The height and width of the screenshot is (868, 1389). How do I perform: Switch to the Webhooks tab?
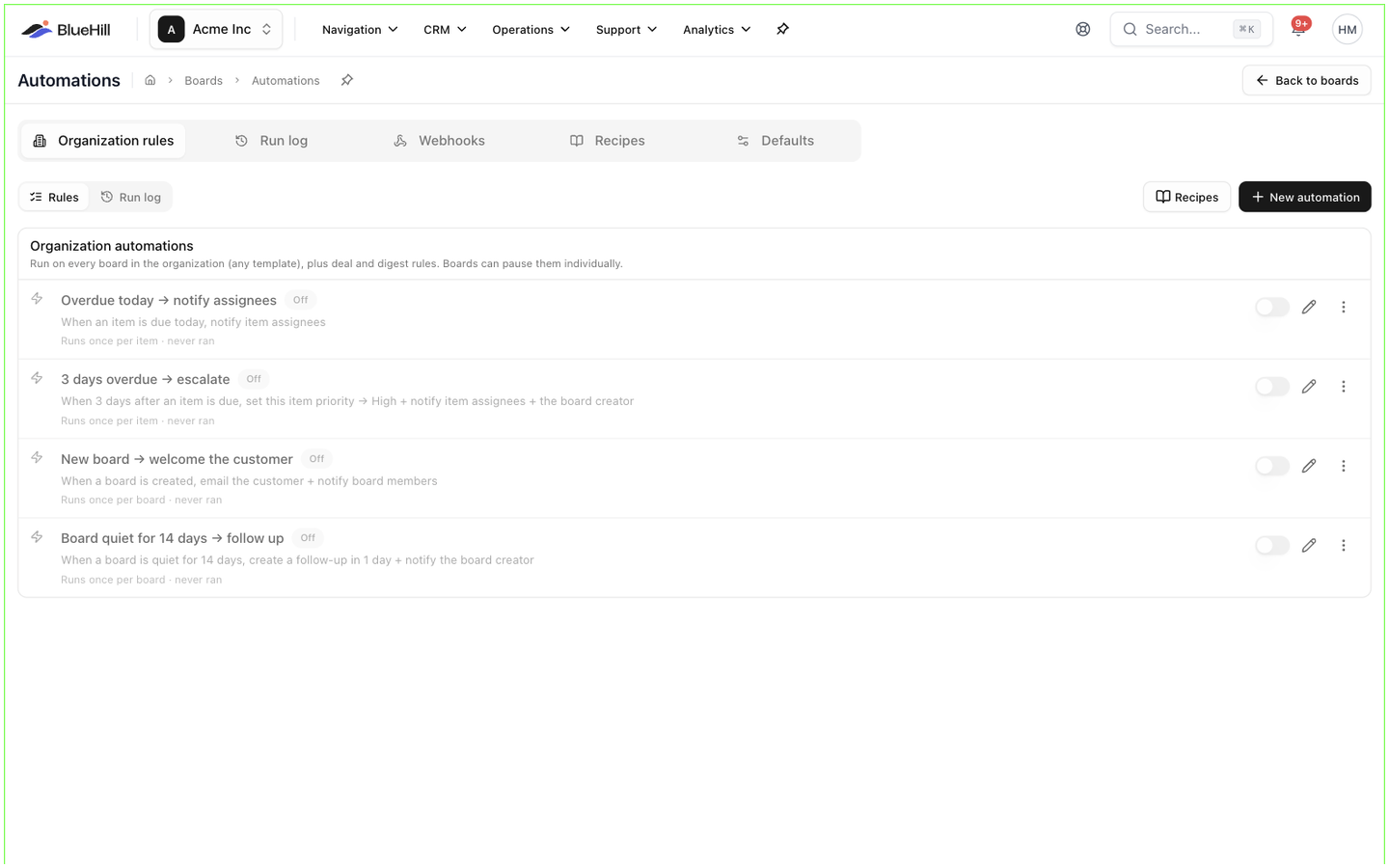point(439,141)
